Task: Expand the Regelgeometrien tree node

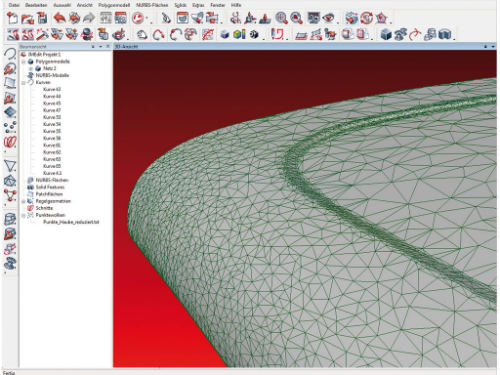Action: [x=24, y=201]
